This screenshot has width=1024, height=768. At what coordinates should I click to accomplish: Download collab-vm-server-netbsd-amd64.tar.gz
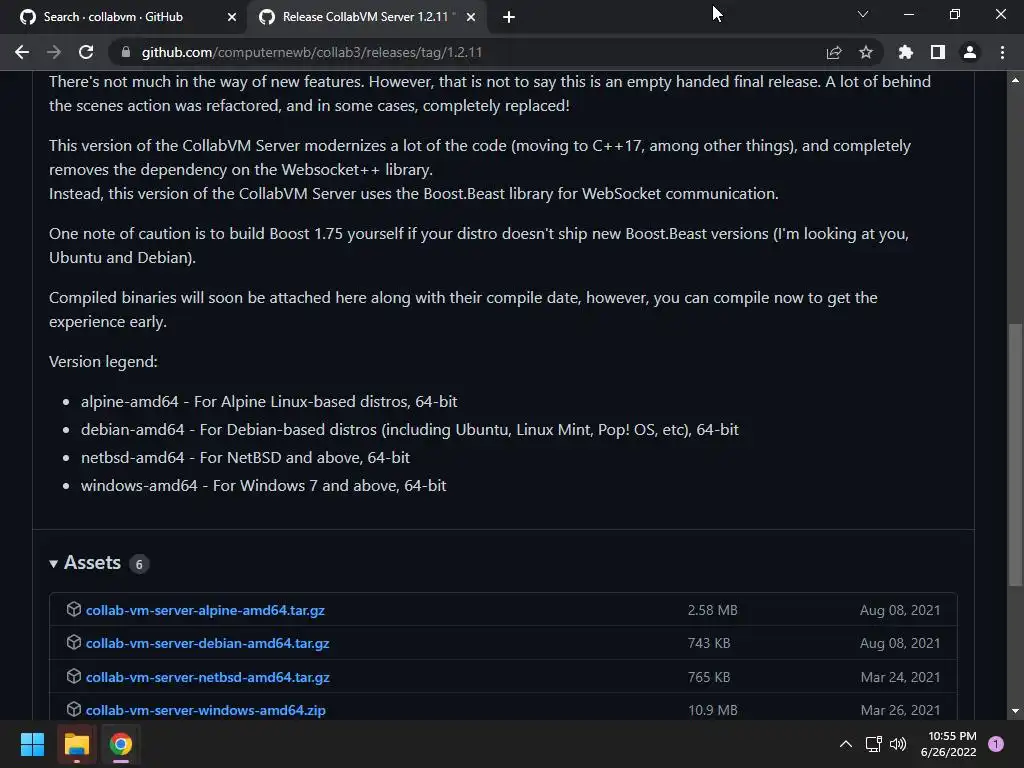tap(208, 677)
